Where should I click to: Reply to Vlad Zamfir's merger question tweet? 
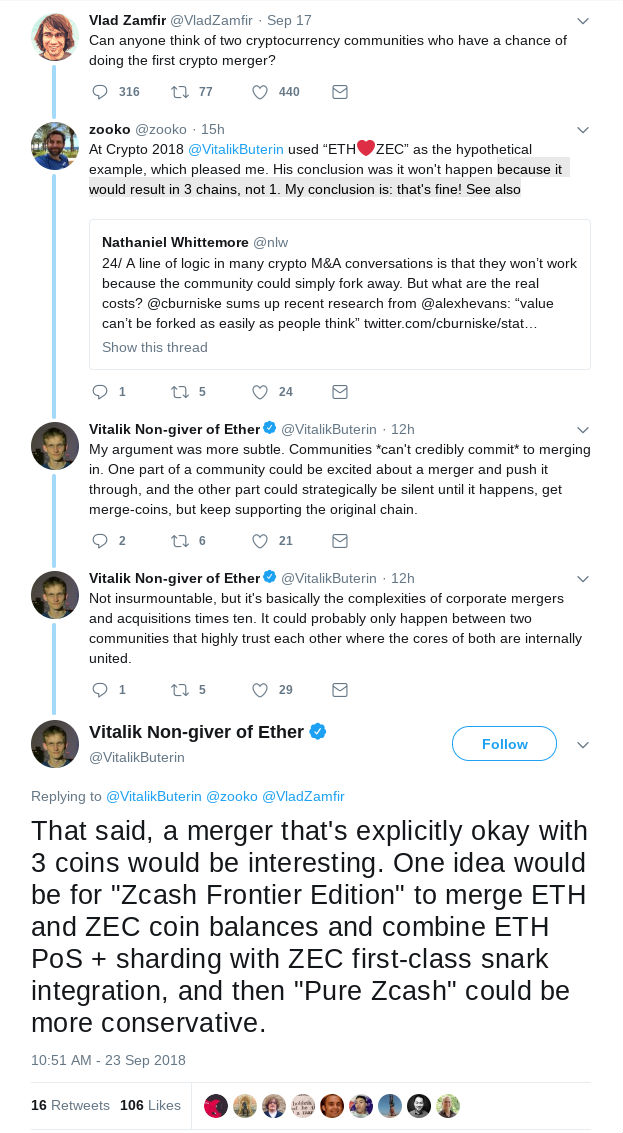coord(99,92)
